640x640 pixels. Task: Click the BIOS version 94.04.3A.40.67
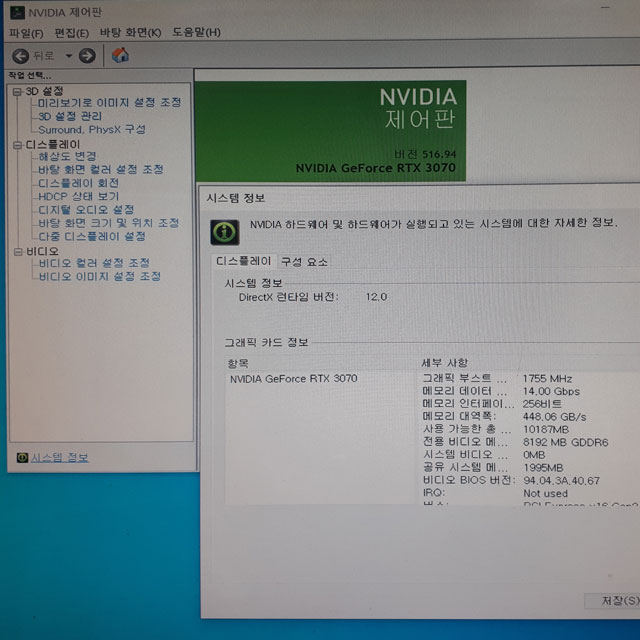point(562,480)
